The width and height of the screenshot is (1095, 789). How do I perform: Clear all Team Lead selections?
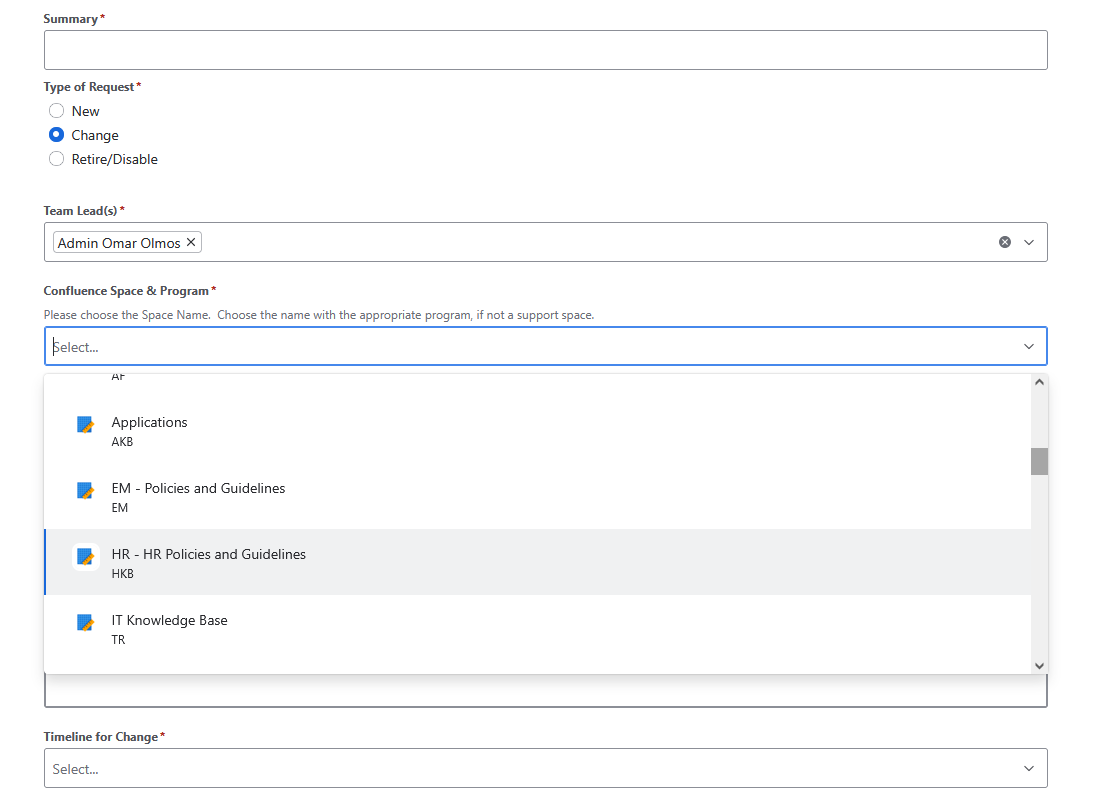pyautogui.click(x=1004, y=242)
